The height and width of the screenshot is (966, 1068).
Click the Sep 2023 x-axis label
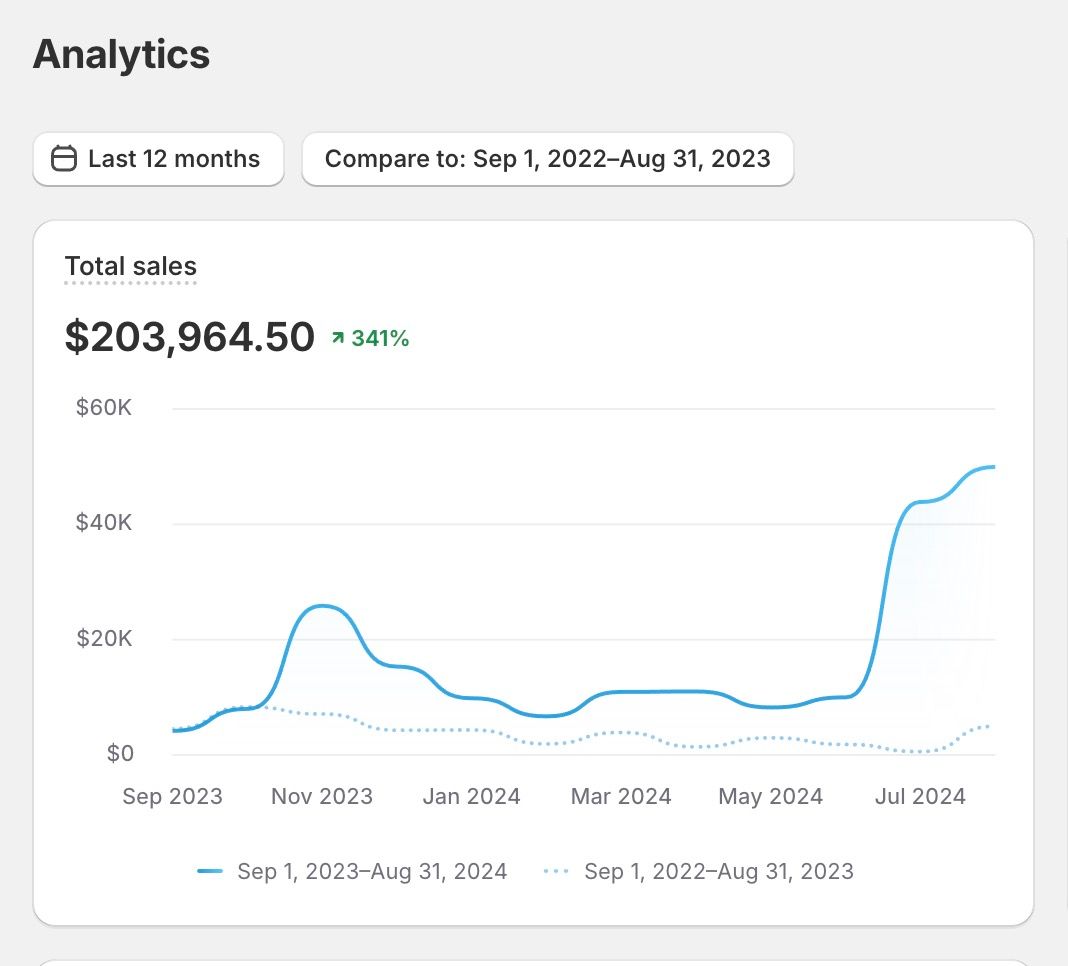(x=172, y=797)
